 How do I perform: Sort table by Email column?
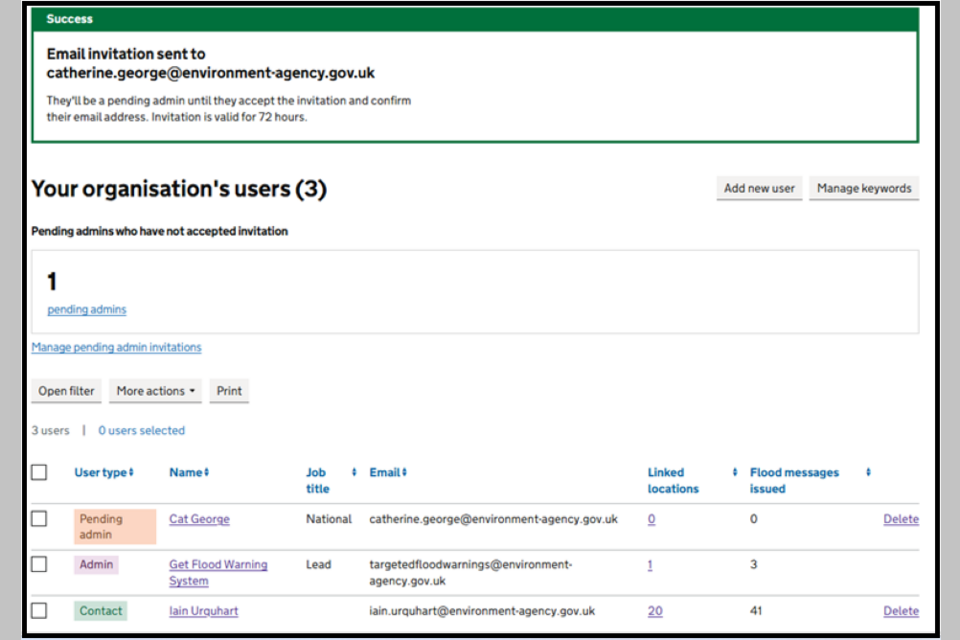pyautogui.click(x=388, y=472)
